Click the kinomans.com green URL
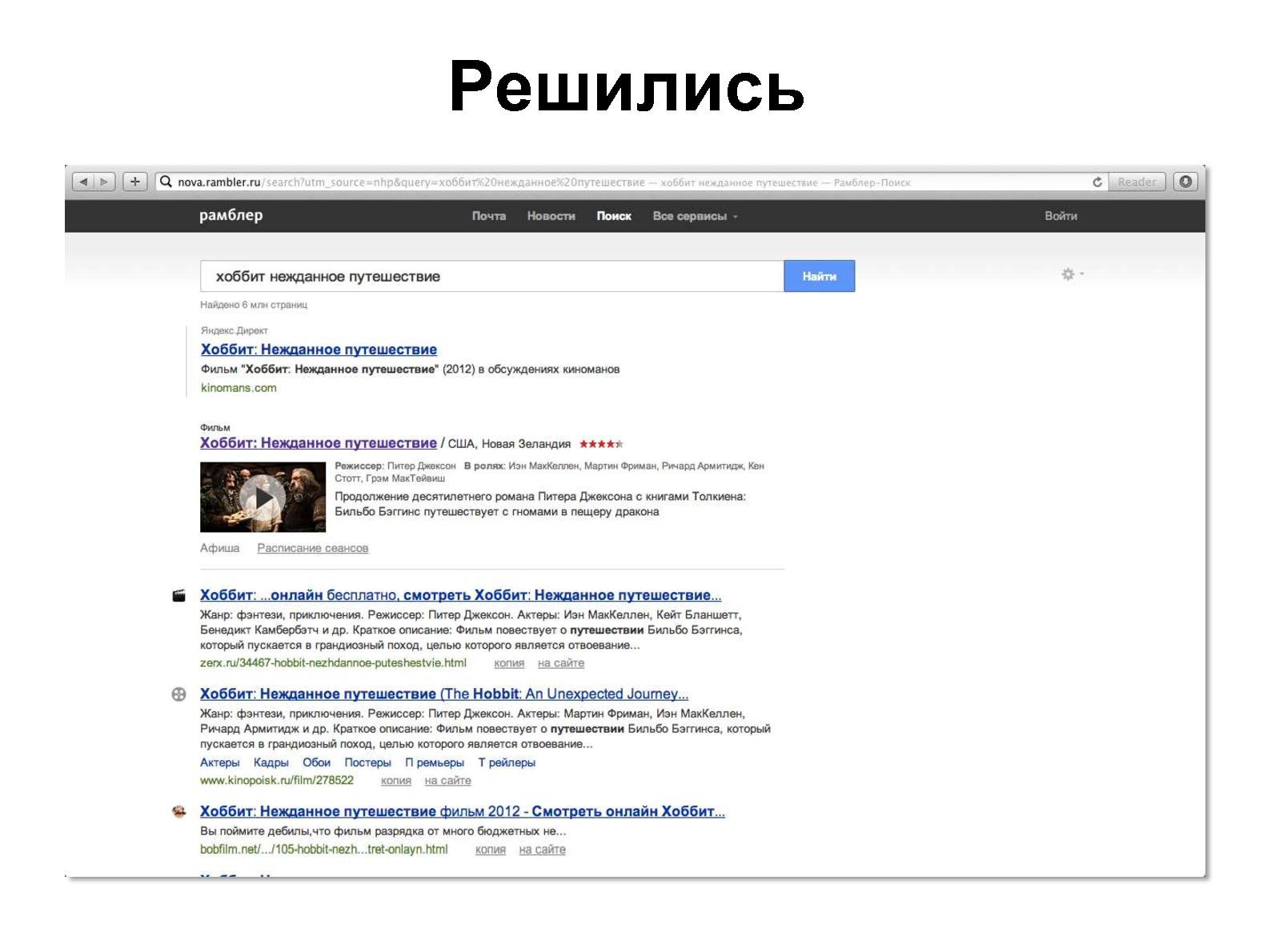This screenshot has width=1271, height=952. tap(239, 388)
